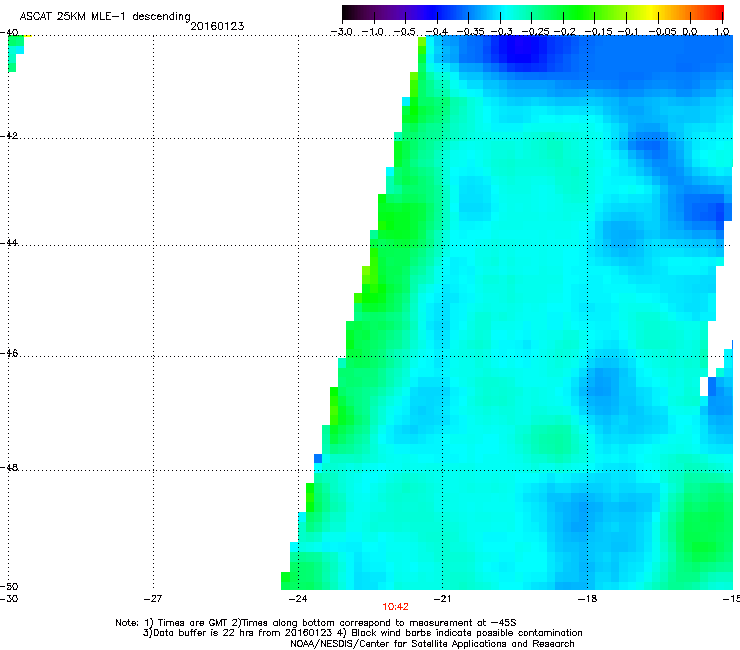Select the date label 20160123 under title
The height and width of the screenshot is (650, 740).
[x=217, y=26]
